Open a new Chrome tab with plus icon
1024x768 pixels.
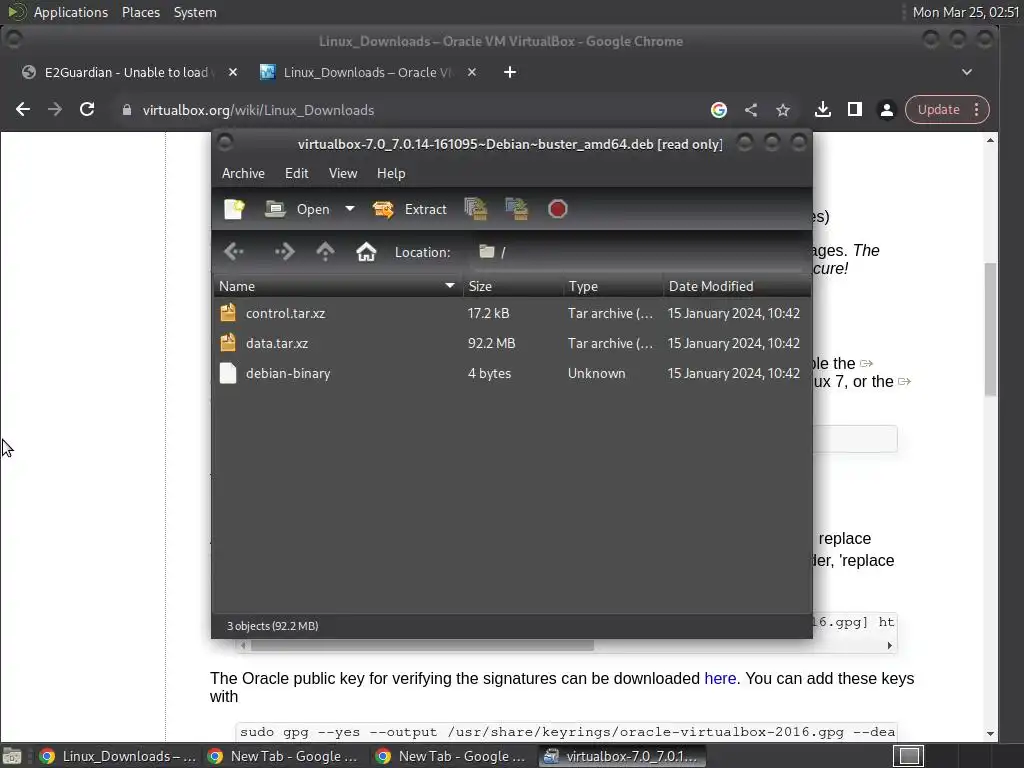click(510, 72)
